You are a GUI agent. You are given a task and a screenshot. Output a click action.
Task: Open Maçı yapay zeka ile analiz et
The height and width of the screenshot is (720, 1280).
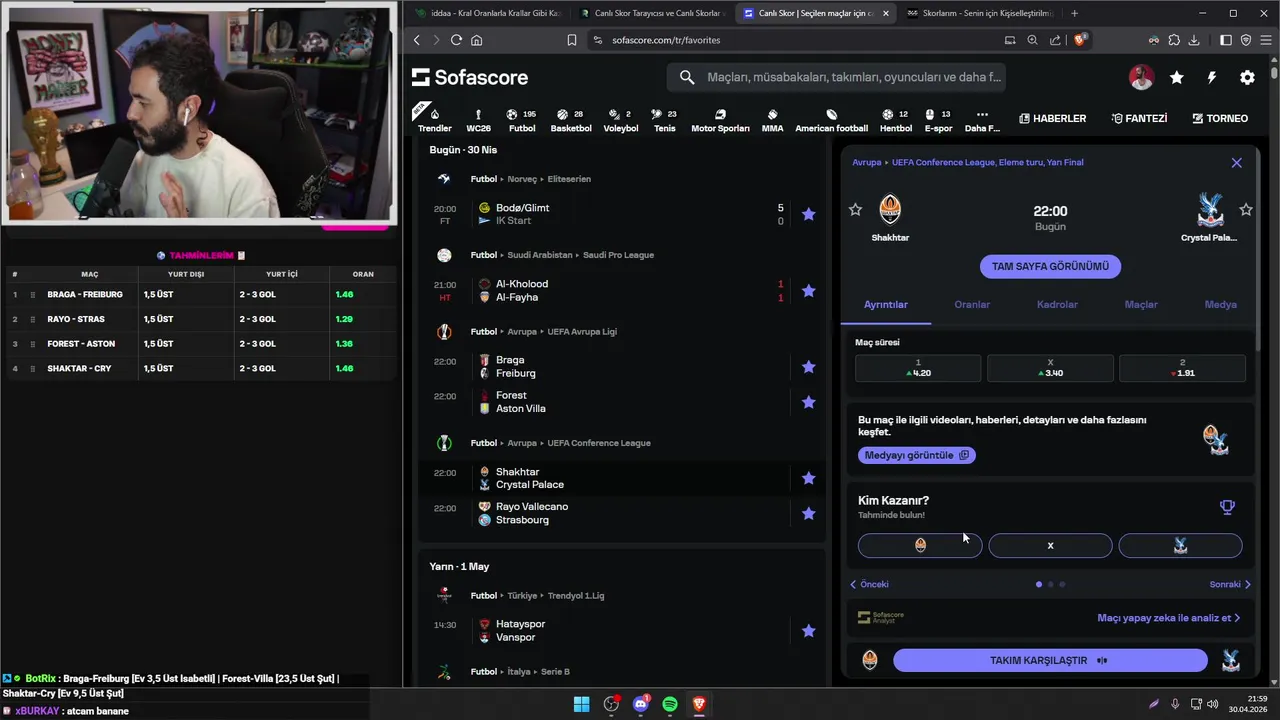tap(1168, 618)
